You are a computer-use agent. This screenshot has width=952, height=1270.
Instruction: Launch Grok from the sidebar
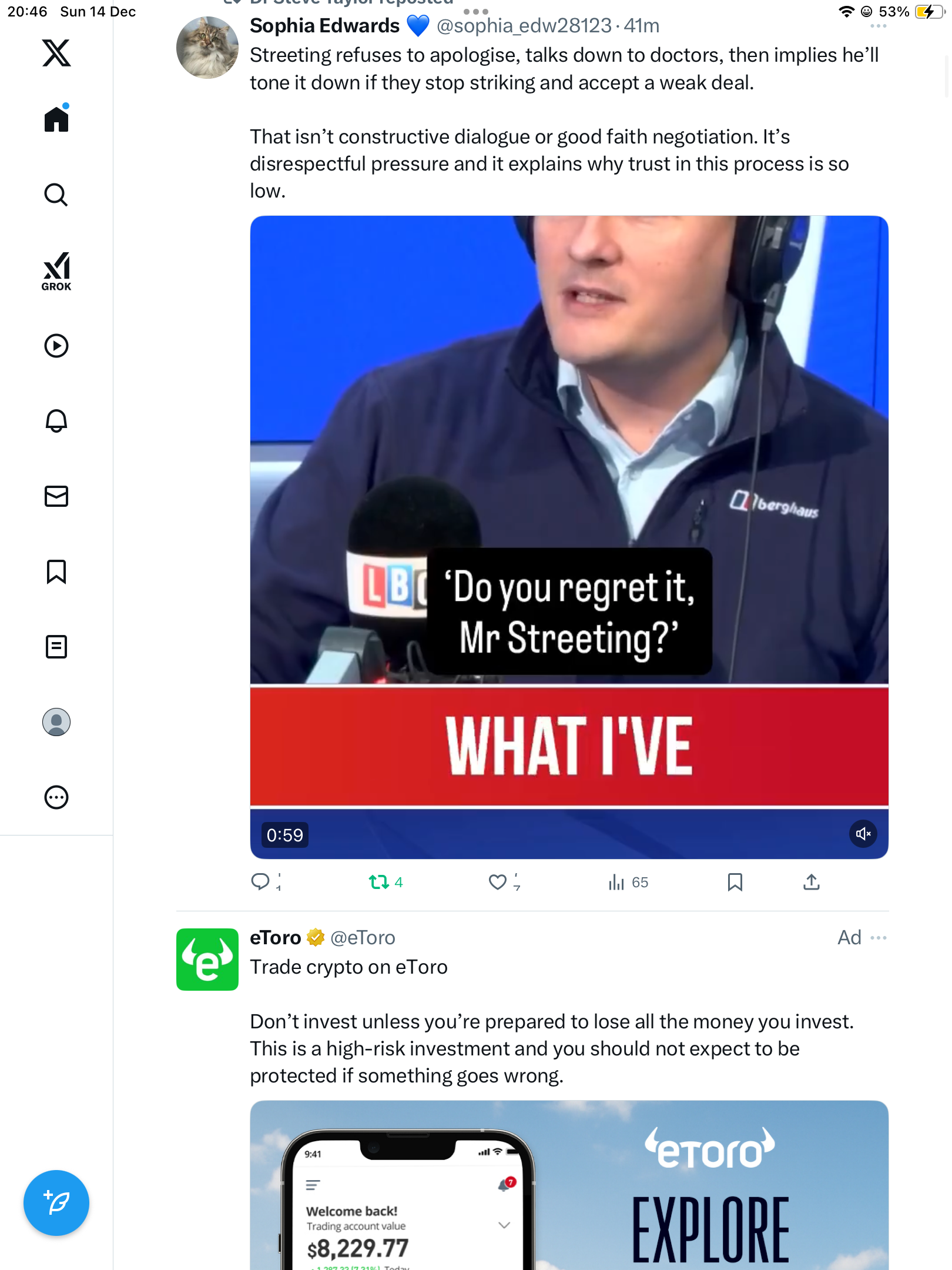click(x=56, y=272)
